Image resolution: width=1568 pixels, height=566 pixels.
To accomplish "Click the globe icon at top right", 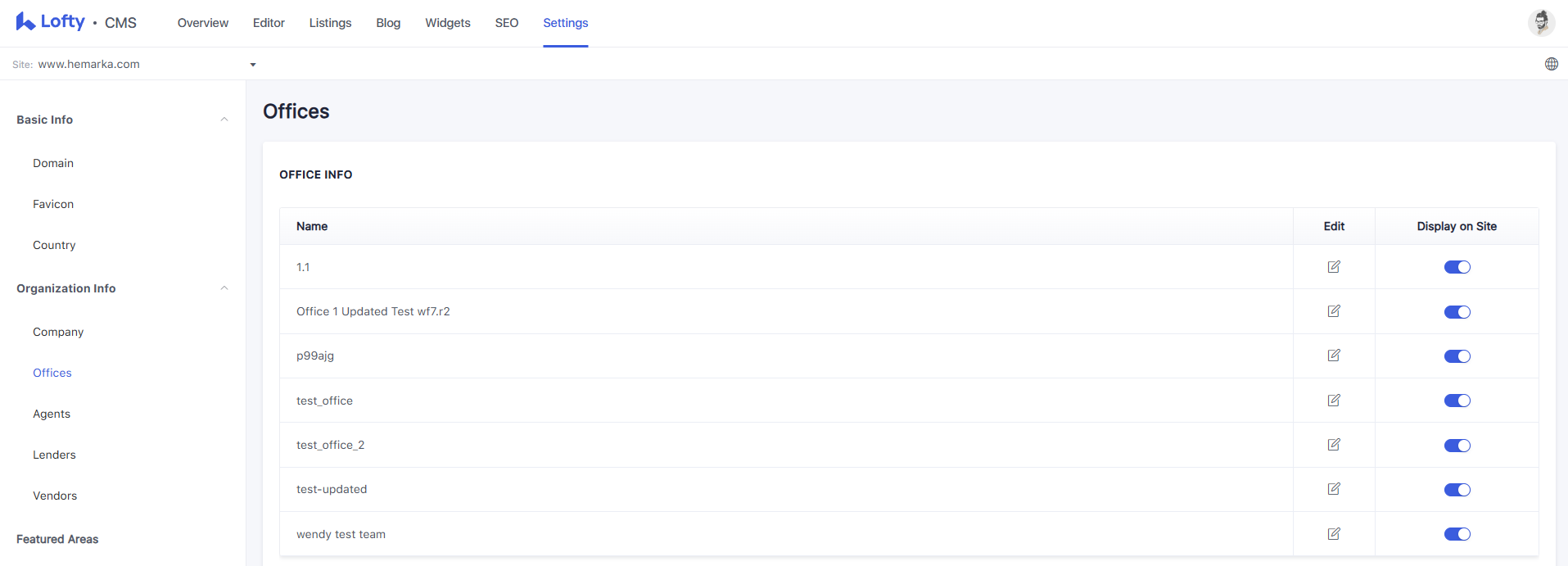I will tap(1552, 64).
